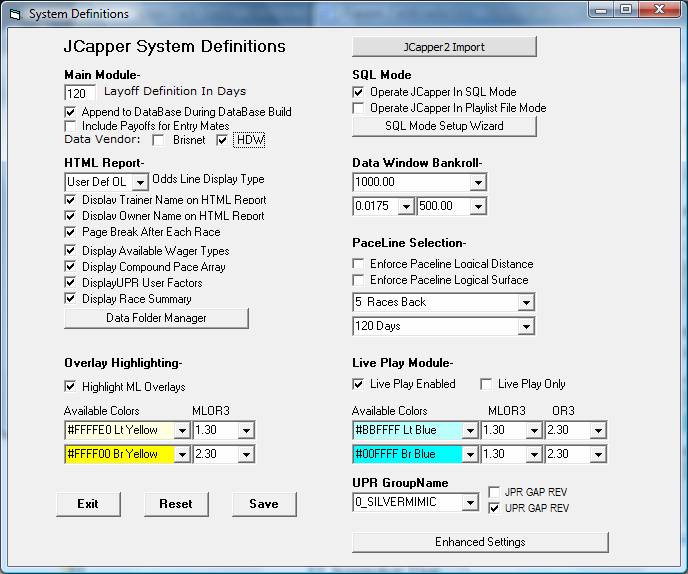Open the SQL Mode Setup Wizard

click(444, 126)
